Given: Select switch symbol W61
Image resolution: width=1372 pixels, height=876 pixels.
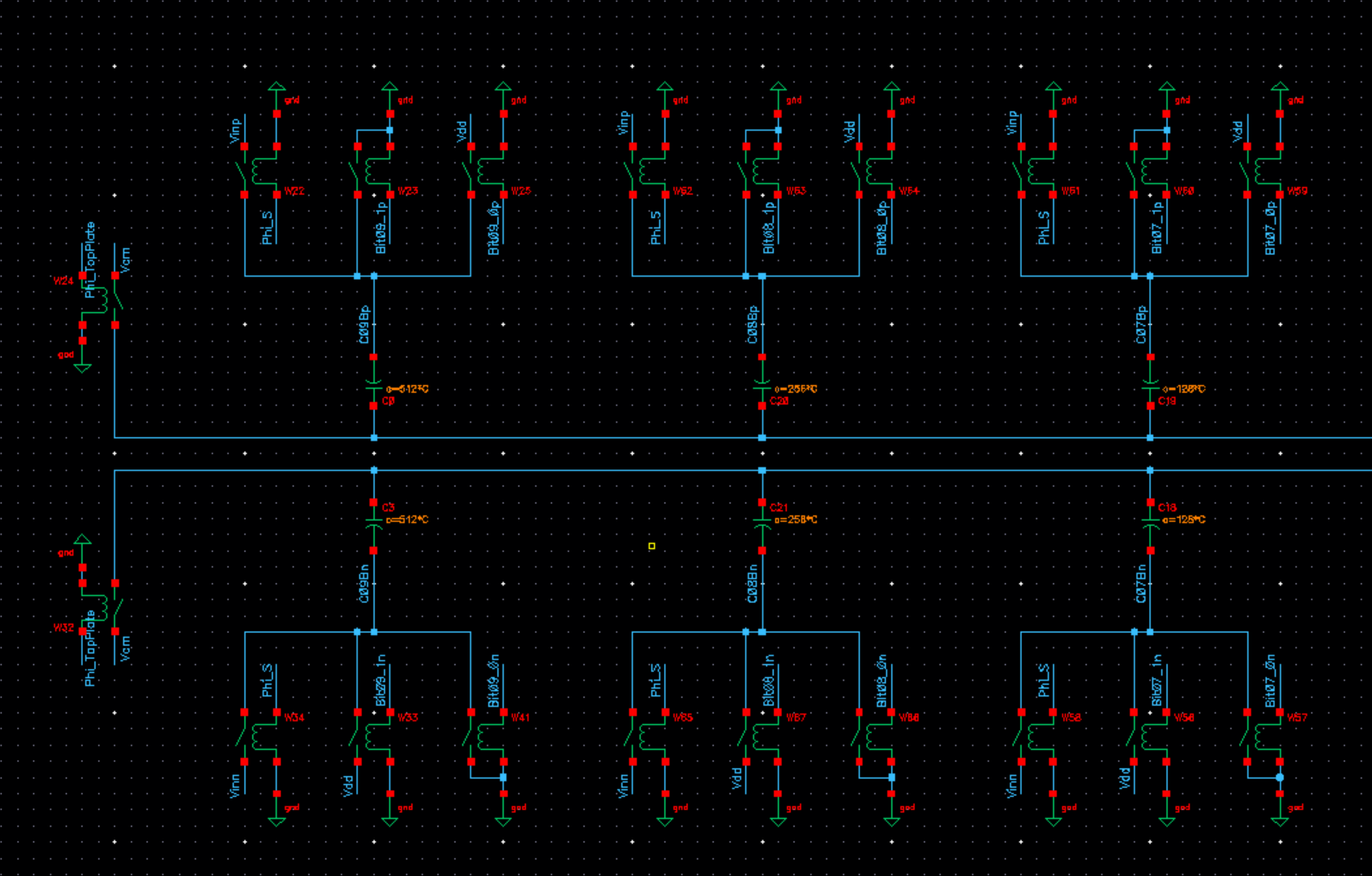Looking at the screenshot, I should (1037, 170).
